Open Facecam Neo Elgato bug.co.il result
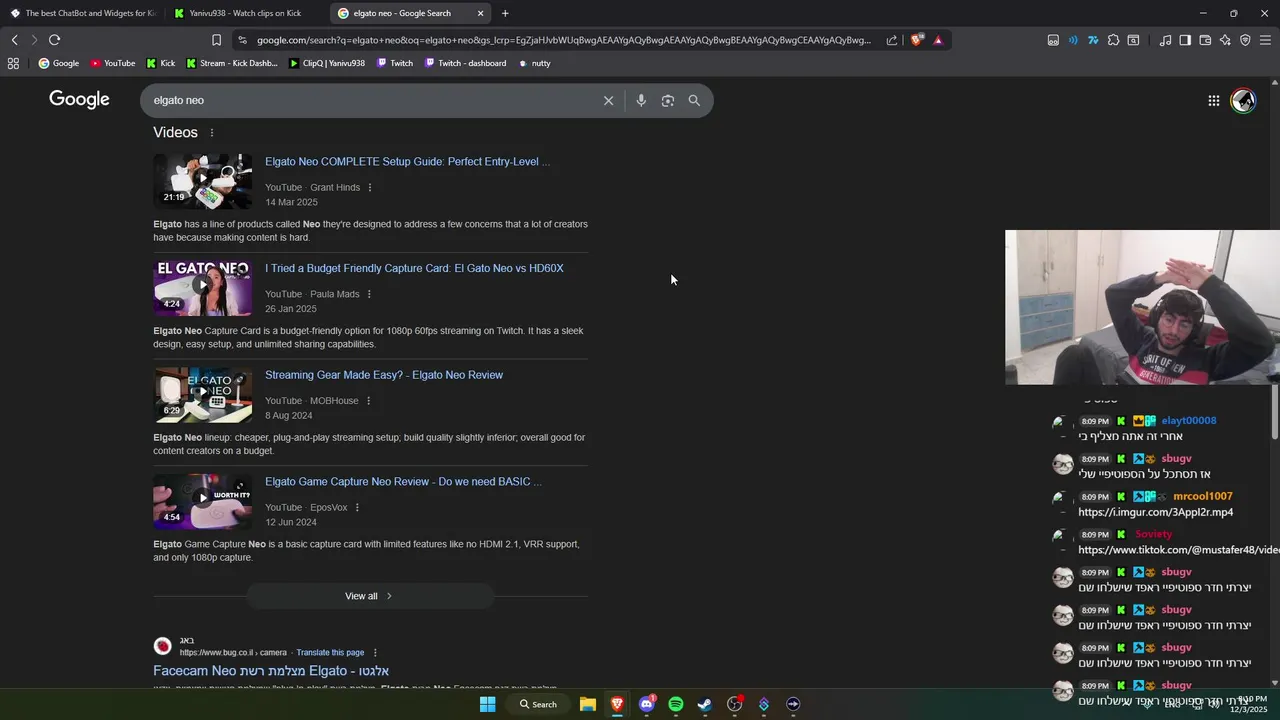The width and height of the screenshot is (1280, 720). point(271,671)
